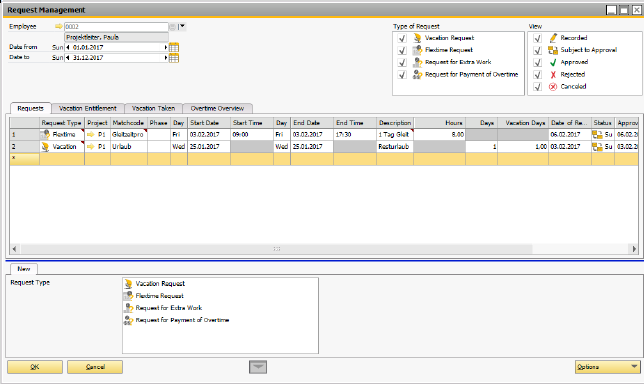Click the OK button

tap(35, 367)
